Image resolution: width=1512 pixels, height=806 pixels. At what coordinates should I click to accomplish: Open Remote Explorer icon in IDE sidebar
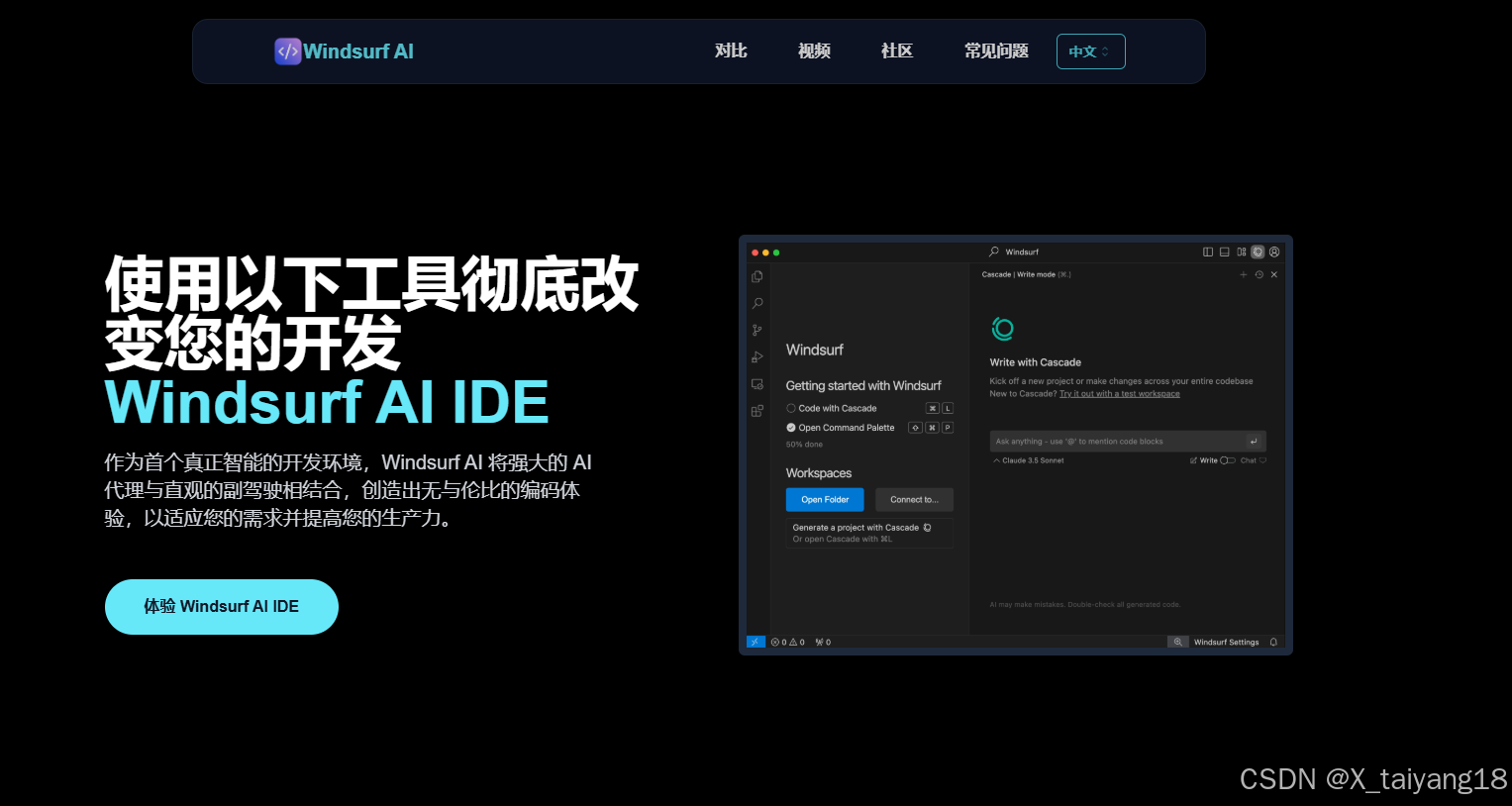coord(757,384)
